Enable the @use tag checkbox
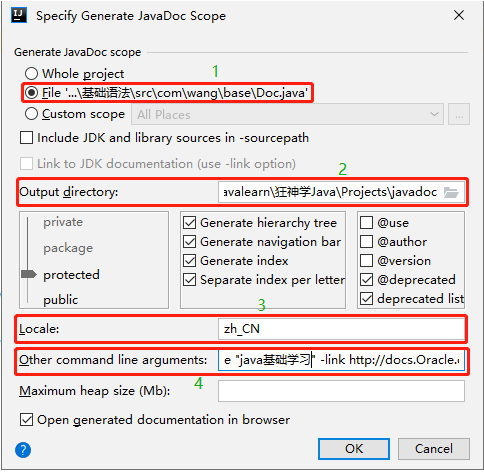The height and width of the screenshot is (472, 484). 366,222
